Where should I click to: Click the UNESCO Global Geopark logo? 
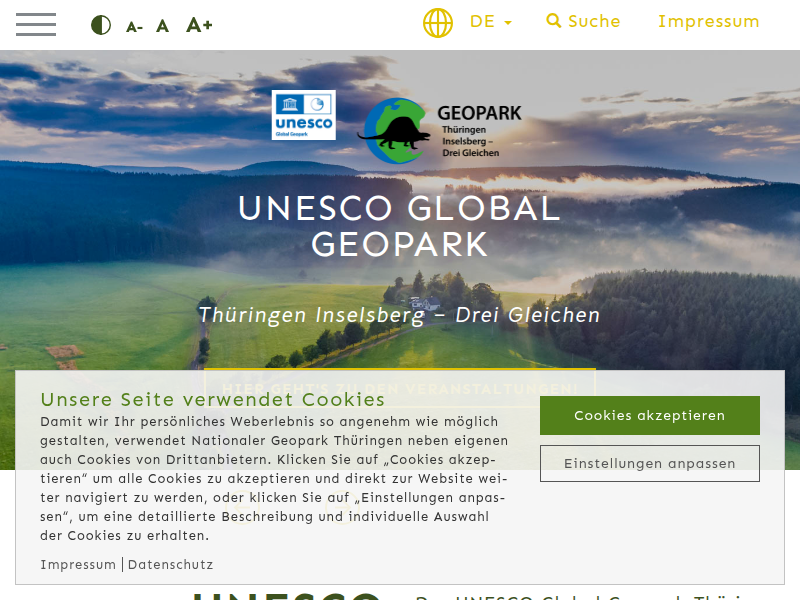tap(304, 115)
